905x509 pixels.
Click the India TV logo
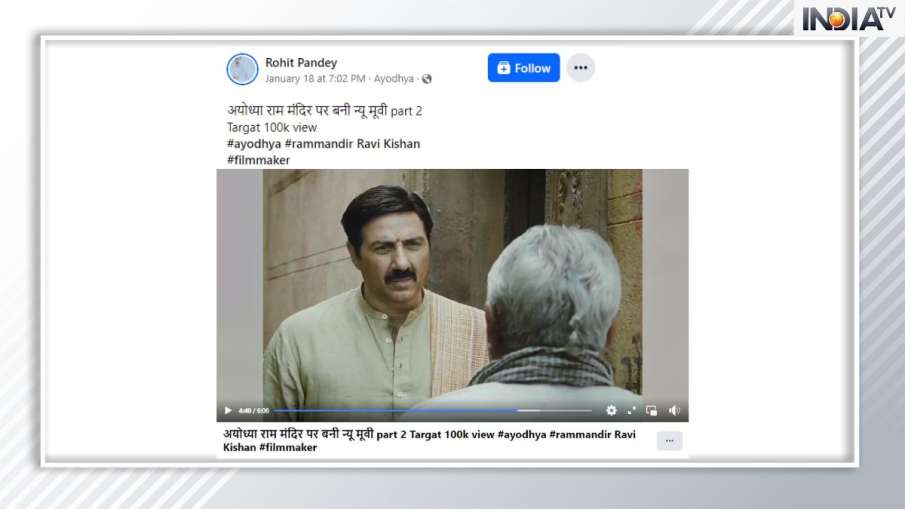848,19
